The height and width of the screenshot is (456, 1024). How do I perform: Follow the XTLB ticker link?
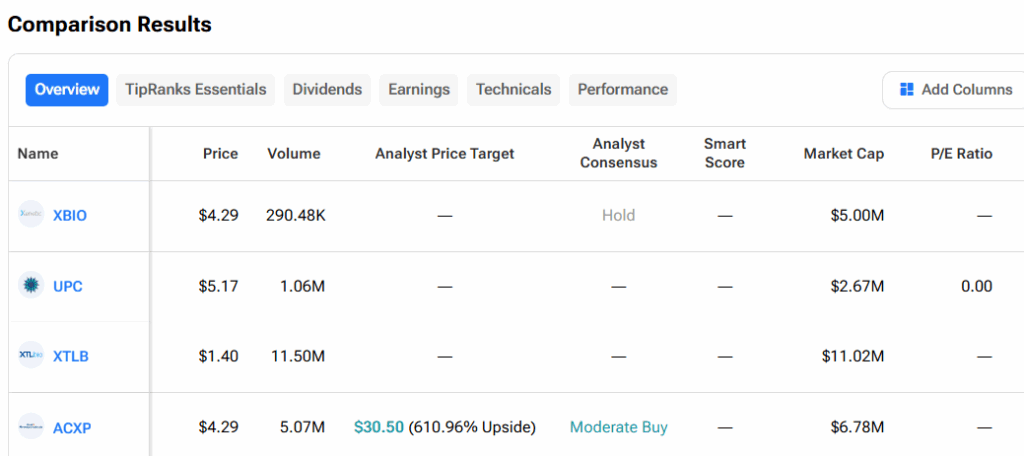71,356
